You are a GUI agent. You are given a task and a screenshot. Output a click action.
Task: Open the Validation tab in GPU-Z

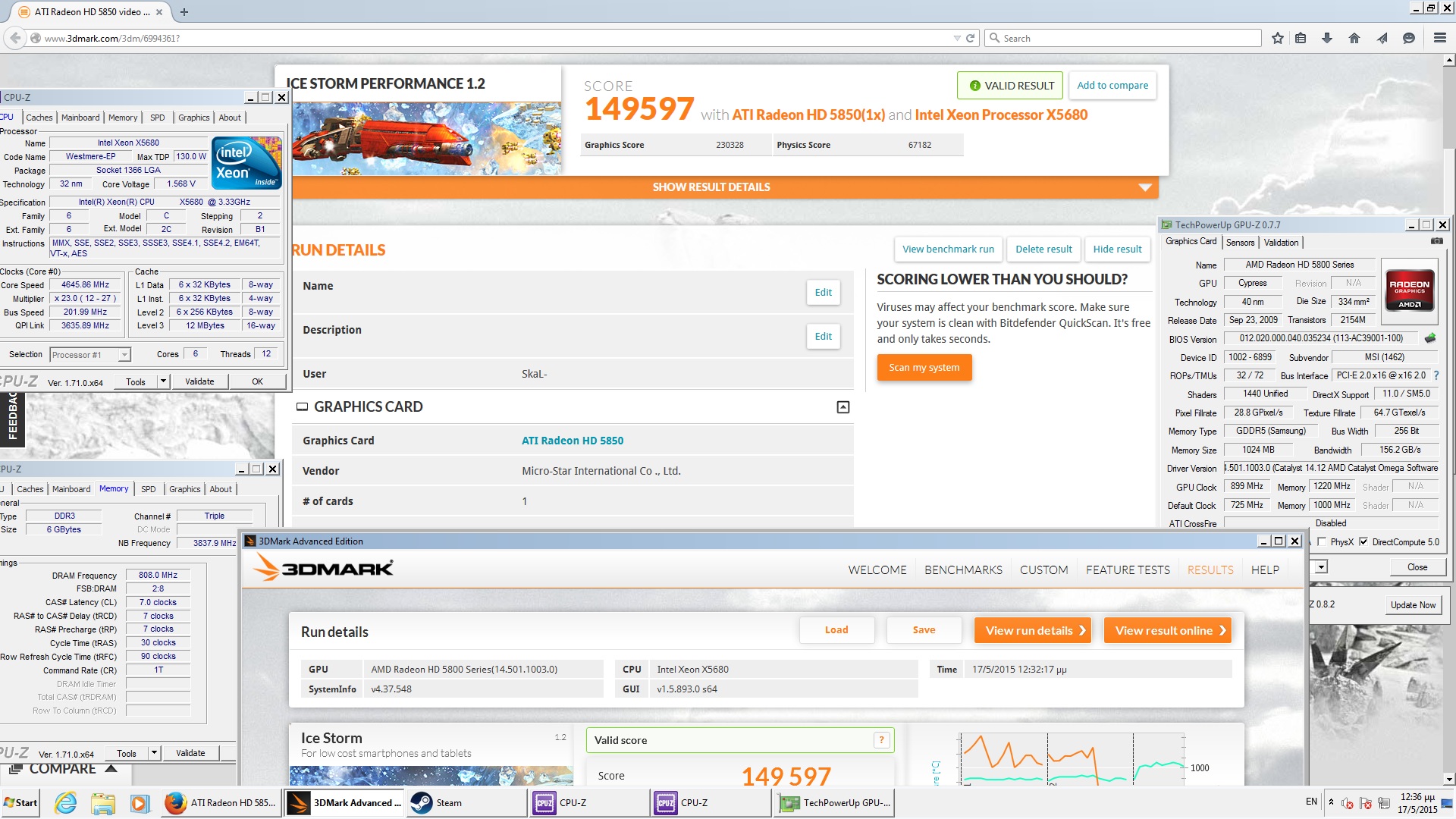[x=1281, y=243]
